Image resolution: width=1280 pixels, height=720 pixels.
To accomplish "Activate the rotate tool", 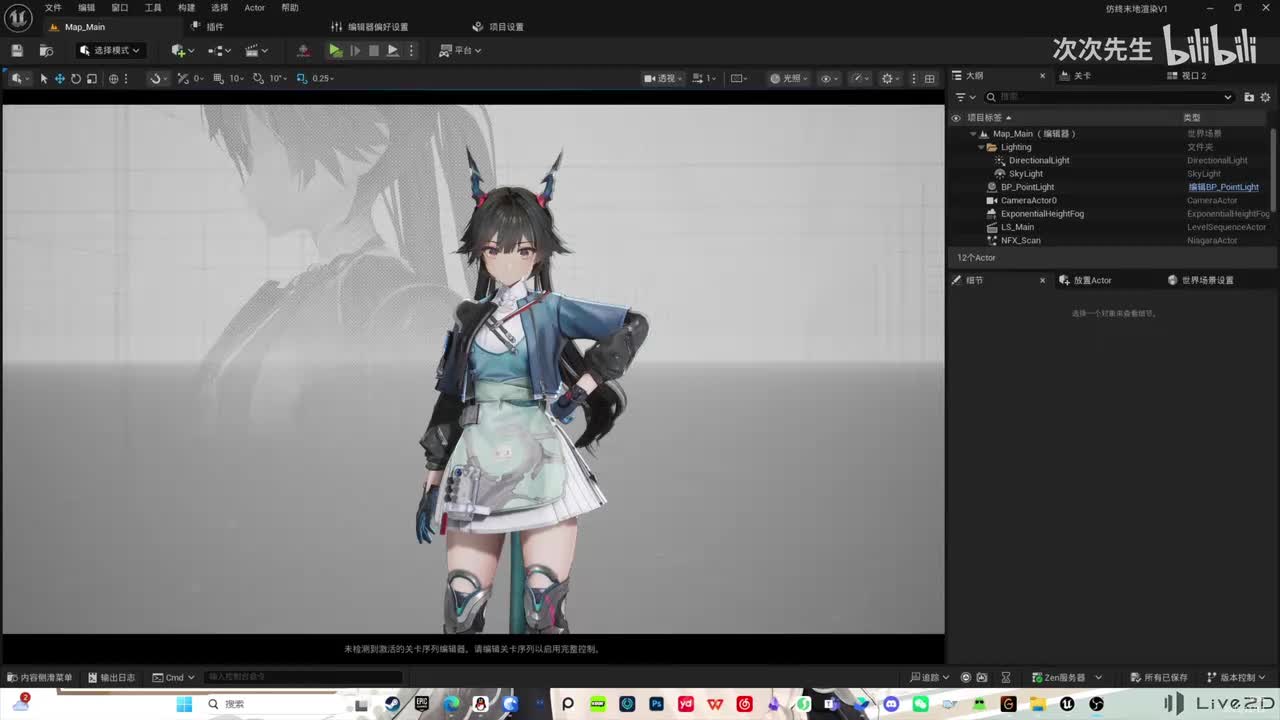I will (x=76, y=78).
